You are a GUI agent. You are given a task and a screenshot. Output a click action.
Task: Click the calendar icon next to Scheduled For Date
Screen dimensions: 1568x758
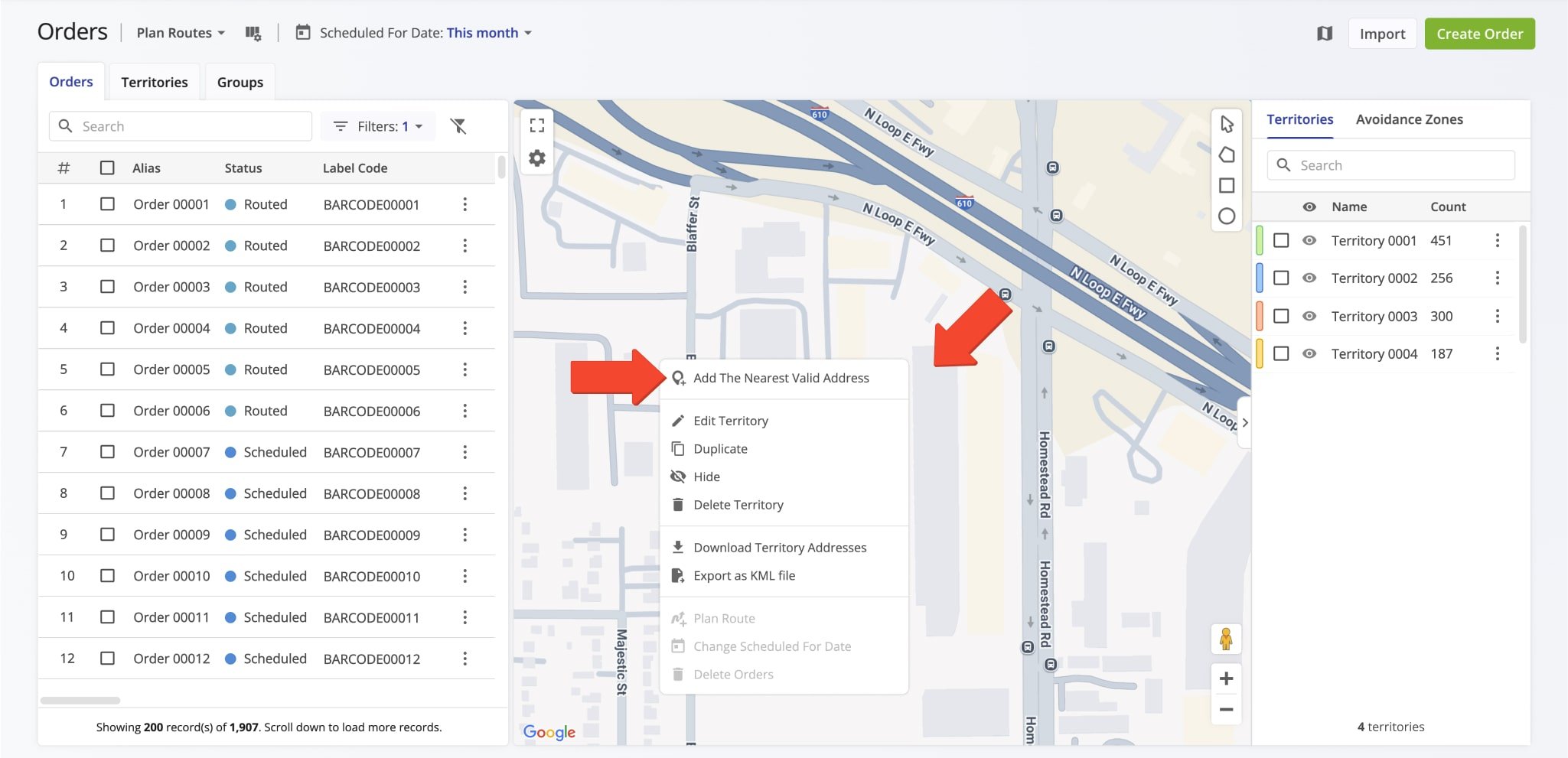pyautogui.click(x=303, y=32)
